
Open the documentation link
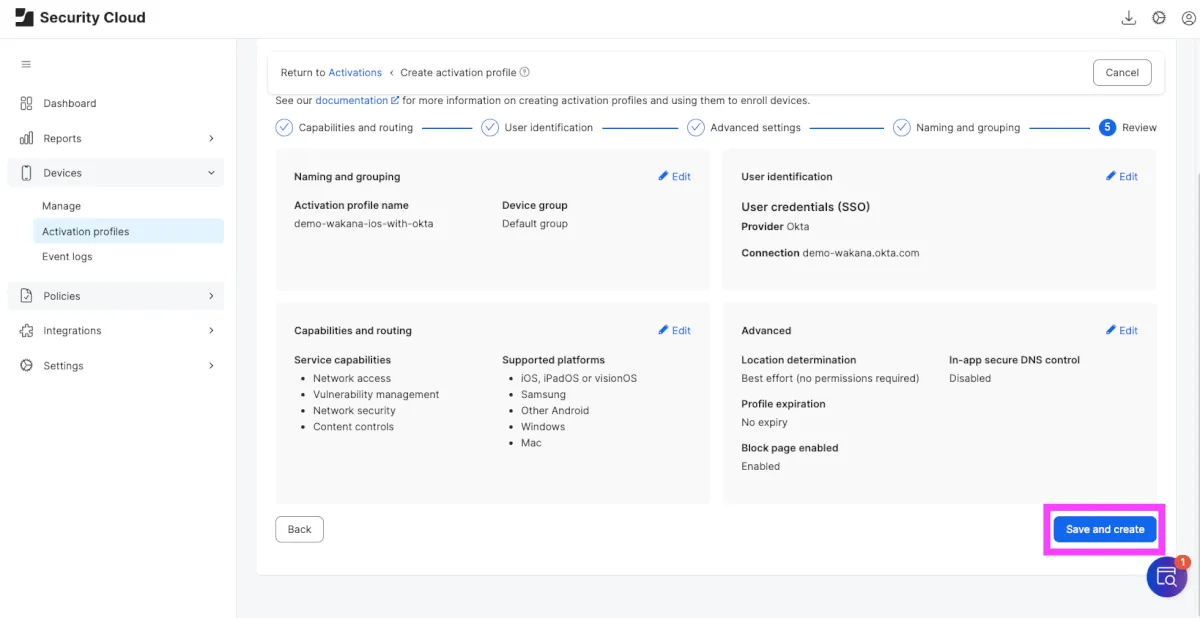click(352, 101)
